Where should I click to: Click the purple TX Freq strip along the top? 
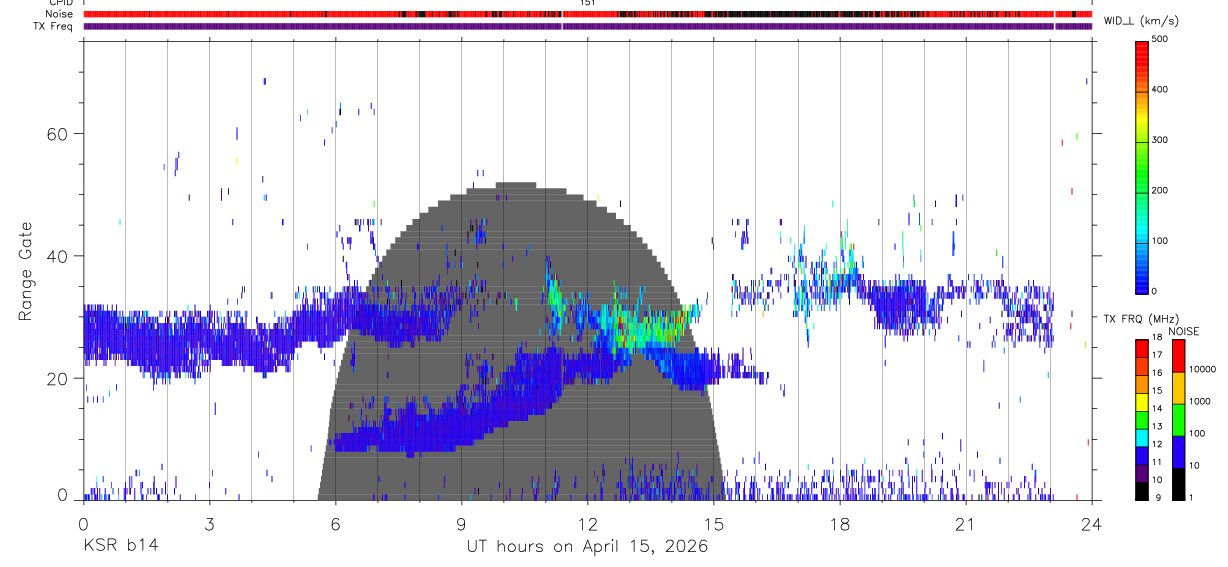587,25
